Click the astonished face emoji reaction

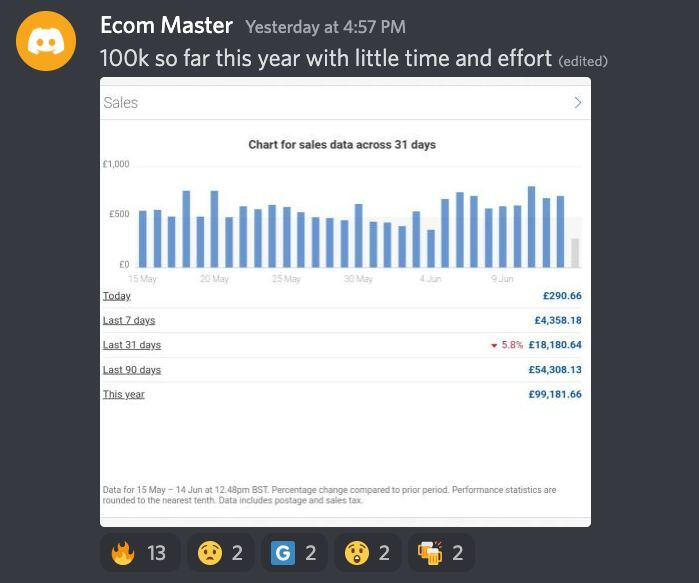point(368,552)
